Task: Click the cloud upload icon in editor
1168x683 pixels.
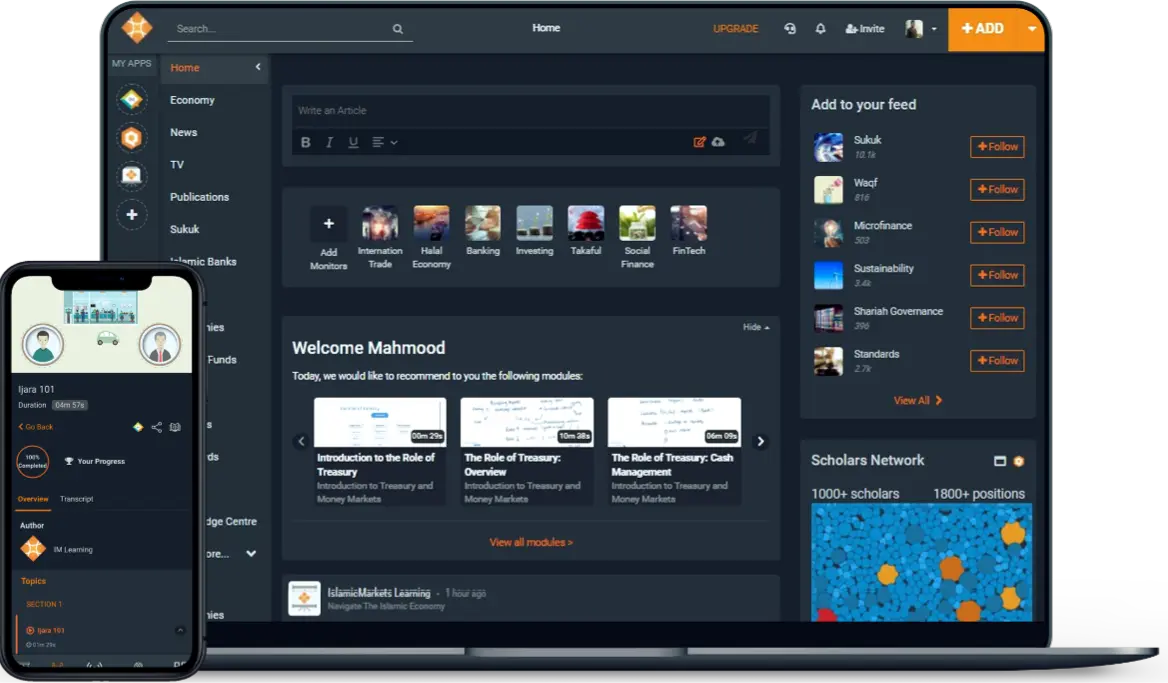Action: [718, 142]
